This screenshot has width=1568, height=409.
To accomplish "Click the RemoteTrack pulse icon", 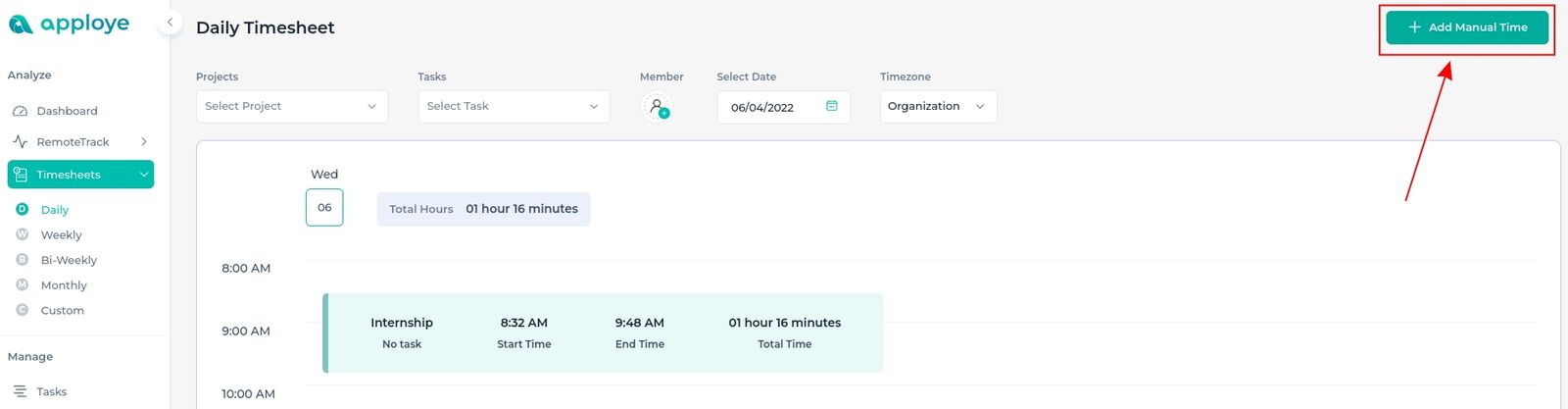I will pyautogui.click(x=20, y=142).
